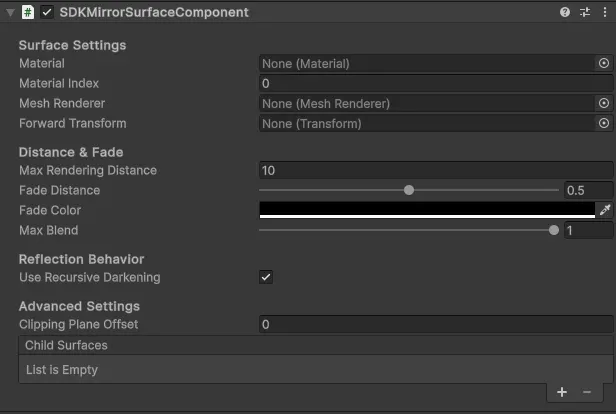Disable the SDKMirrorSurfaceComponent enable checkbox
Viewport: 616px width, 414px height.
coord(47,12)
